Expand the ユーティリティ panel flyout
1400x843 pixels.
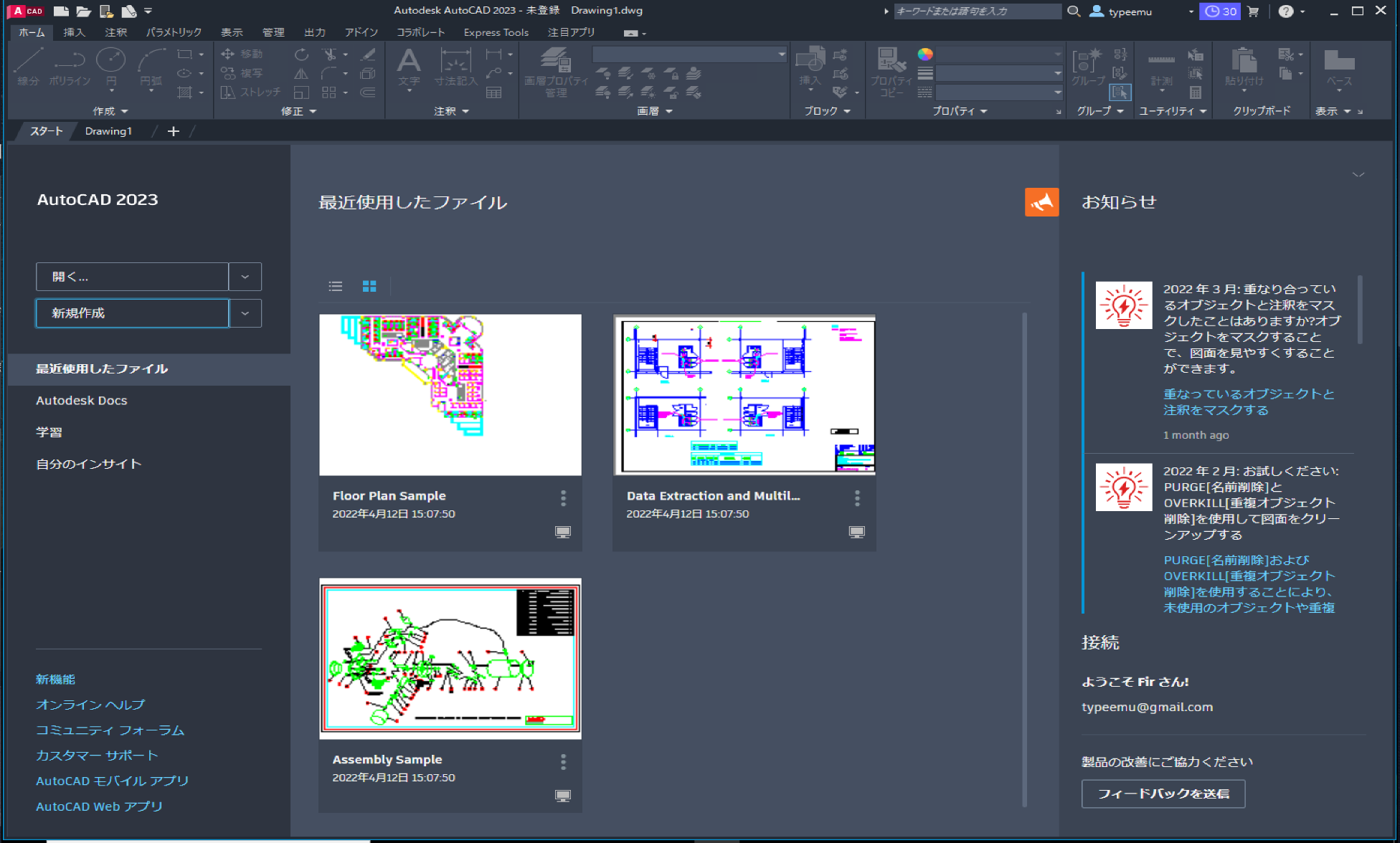pyautogui.click(x=1173, y=111)
